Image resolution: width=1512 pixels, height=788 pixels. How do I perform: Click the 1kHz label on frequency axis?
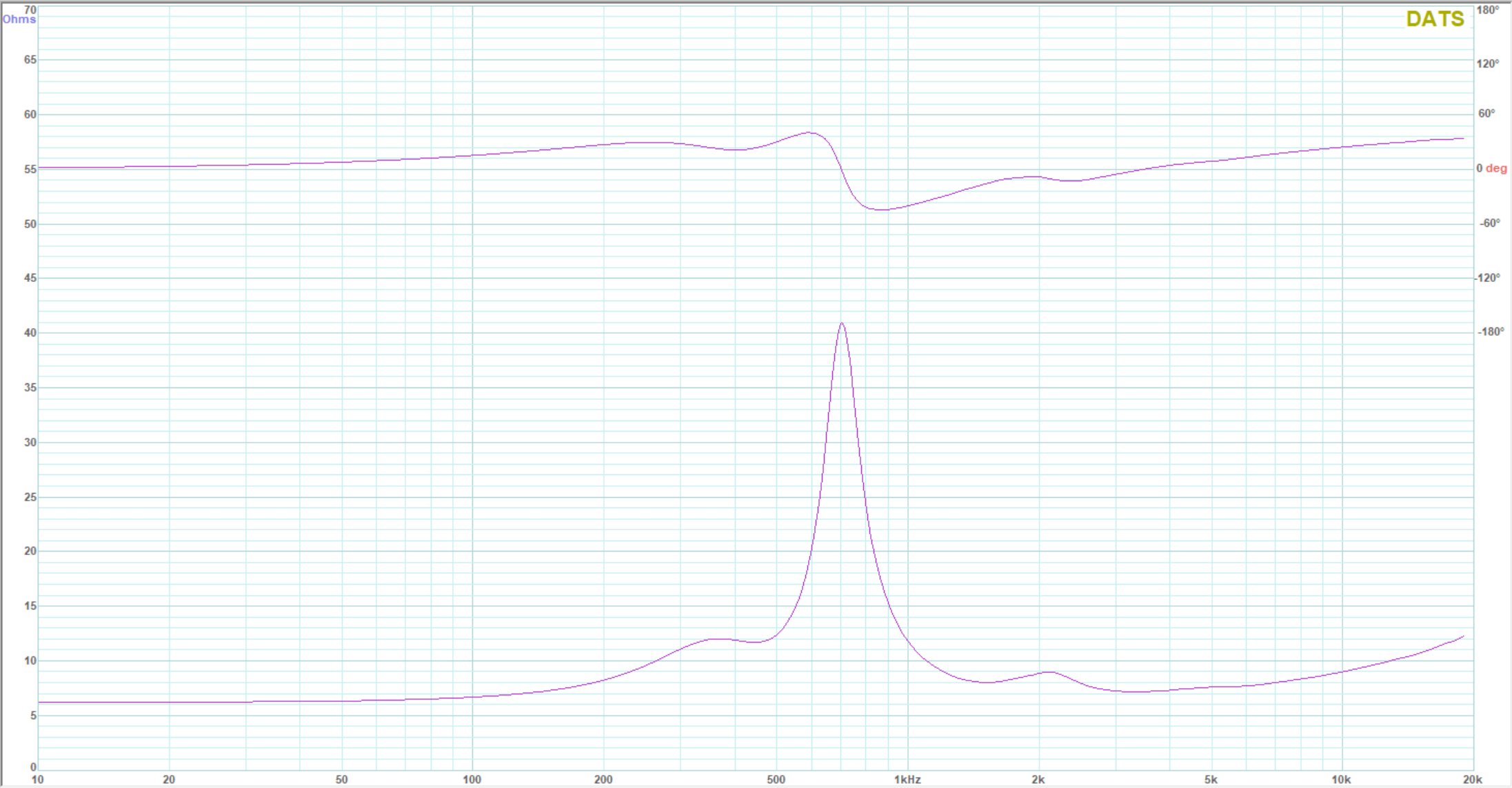[908, 780]
